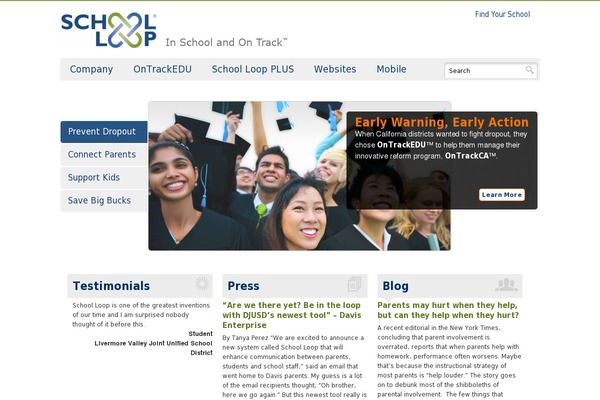The height and width of the screenshot is (400, 600).
Task: Click the Early Warning, Early Action headline
Action: pyautogui.click(x=442, y=122)
